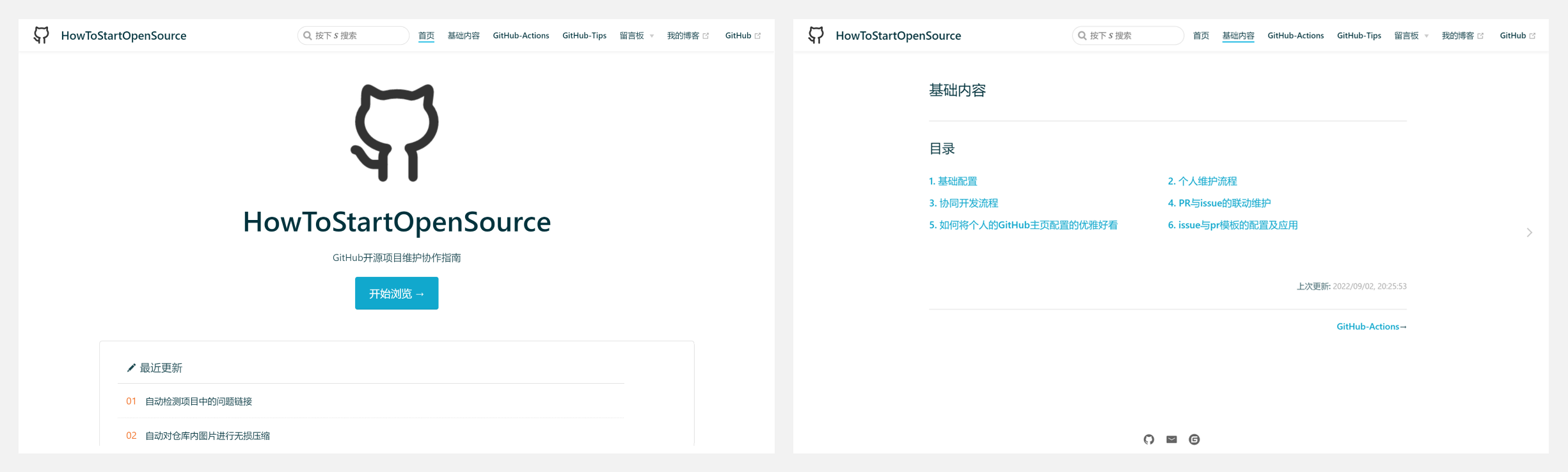Click the 开始浏览 button
This screenshot has width=1568, height=472.
[x=397, y=293]
